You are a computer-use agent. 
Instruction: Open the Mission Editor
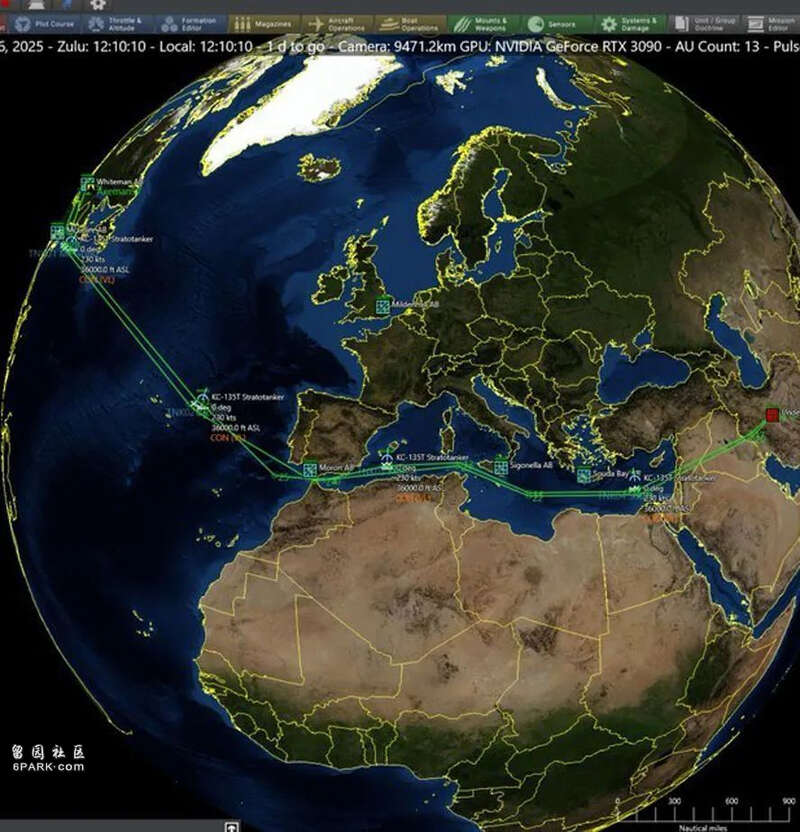click(770, 24)
